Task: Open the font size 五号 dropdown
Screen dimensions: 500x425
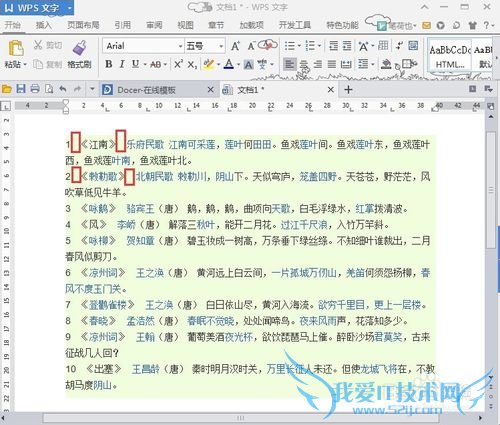Action: (x=221, y=46)
